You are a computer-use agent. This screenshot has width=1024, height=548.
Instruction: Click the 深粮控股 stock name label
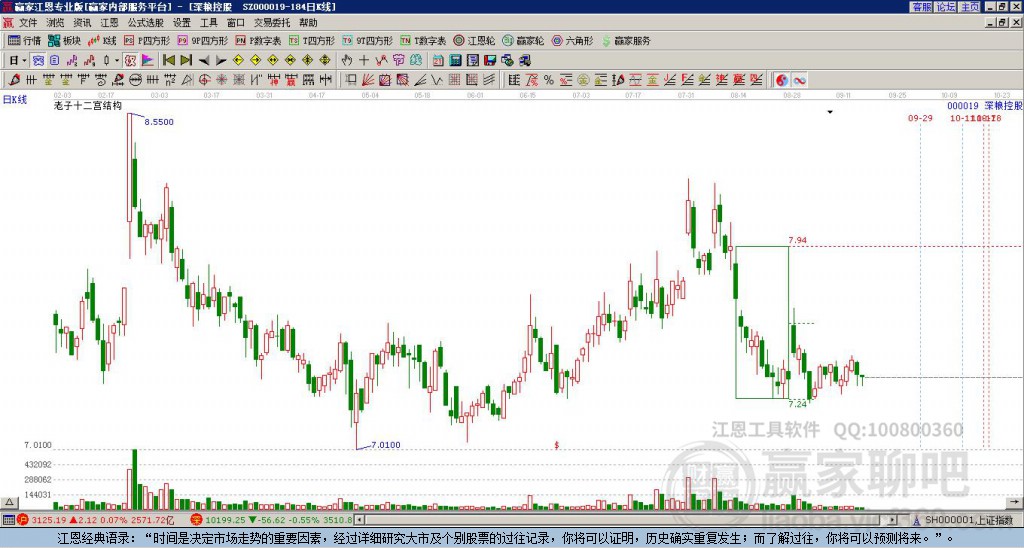click(1004, 106)
